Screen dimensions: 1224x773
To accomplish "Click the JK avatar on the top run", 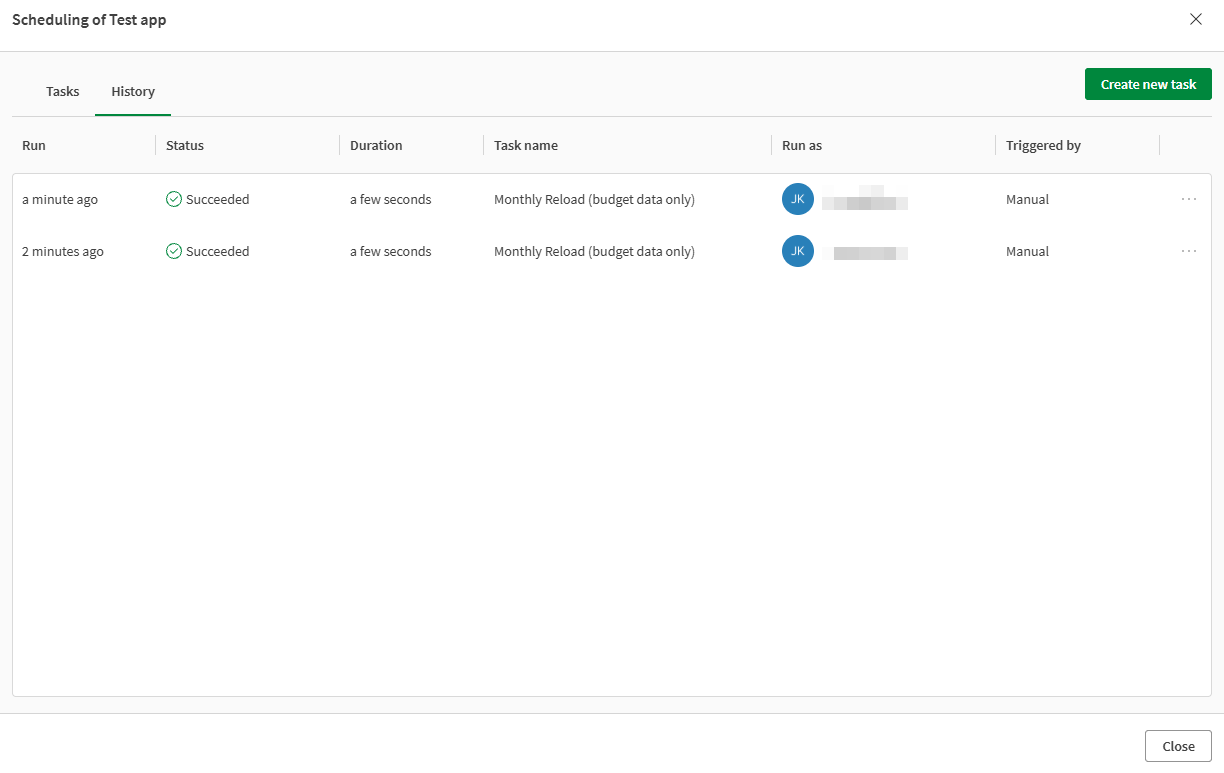I will coord(797,199).
